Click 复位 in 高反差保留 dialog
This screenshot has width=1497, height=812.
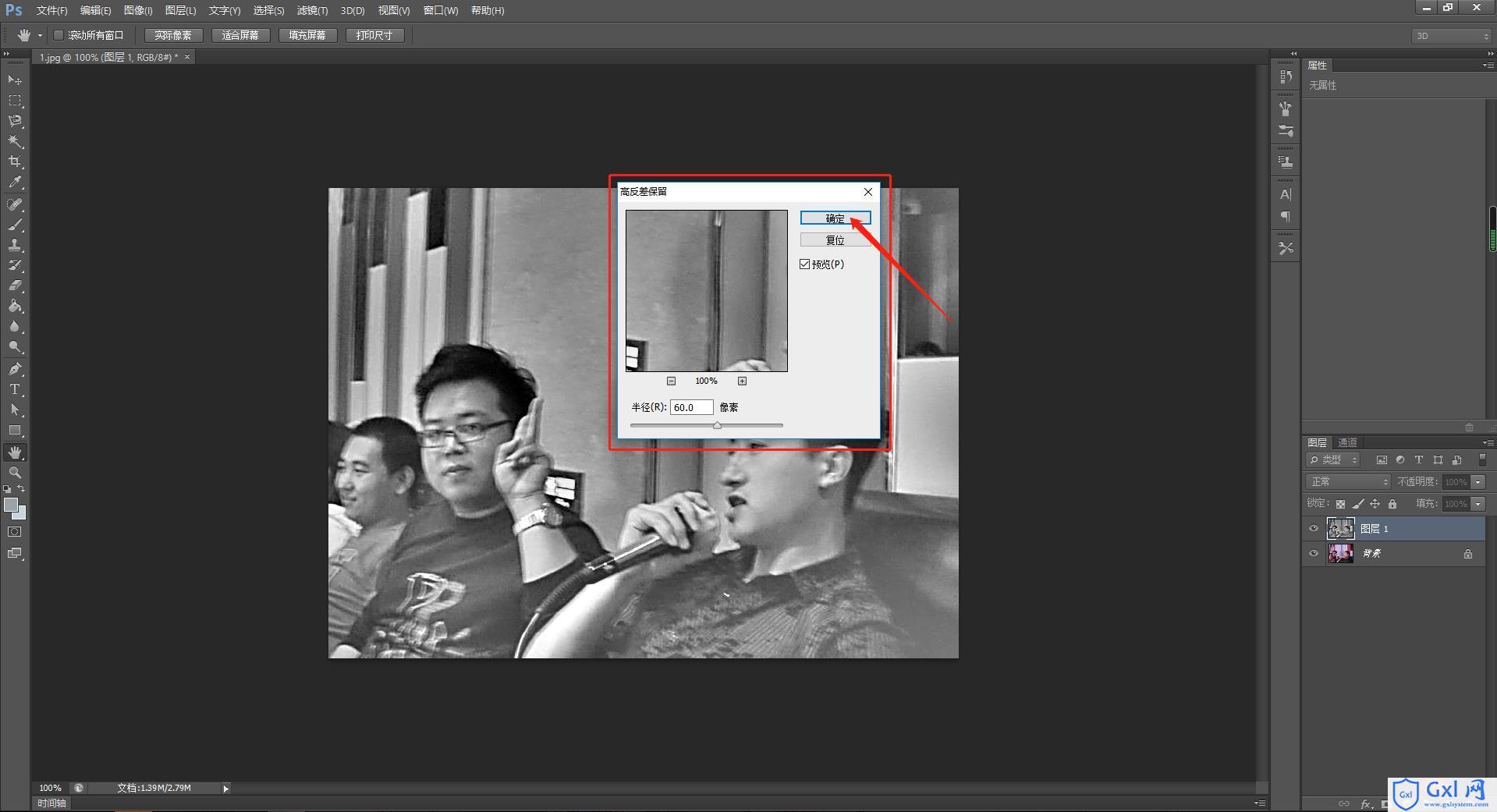click(835, 240)
